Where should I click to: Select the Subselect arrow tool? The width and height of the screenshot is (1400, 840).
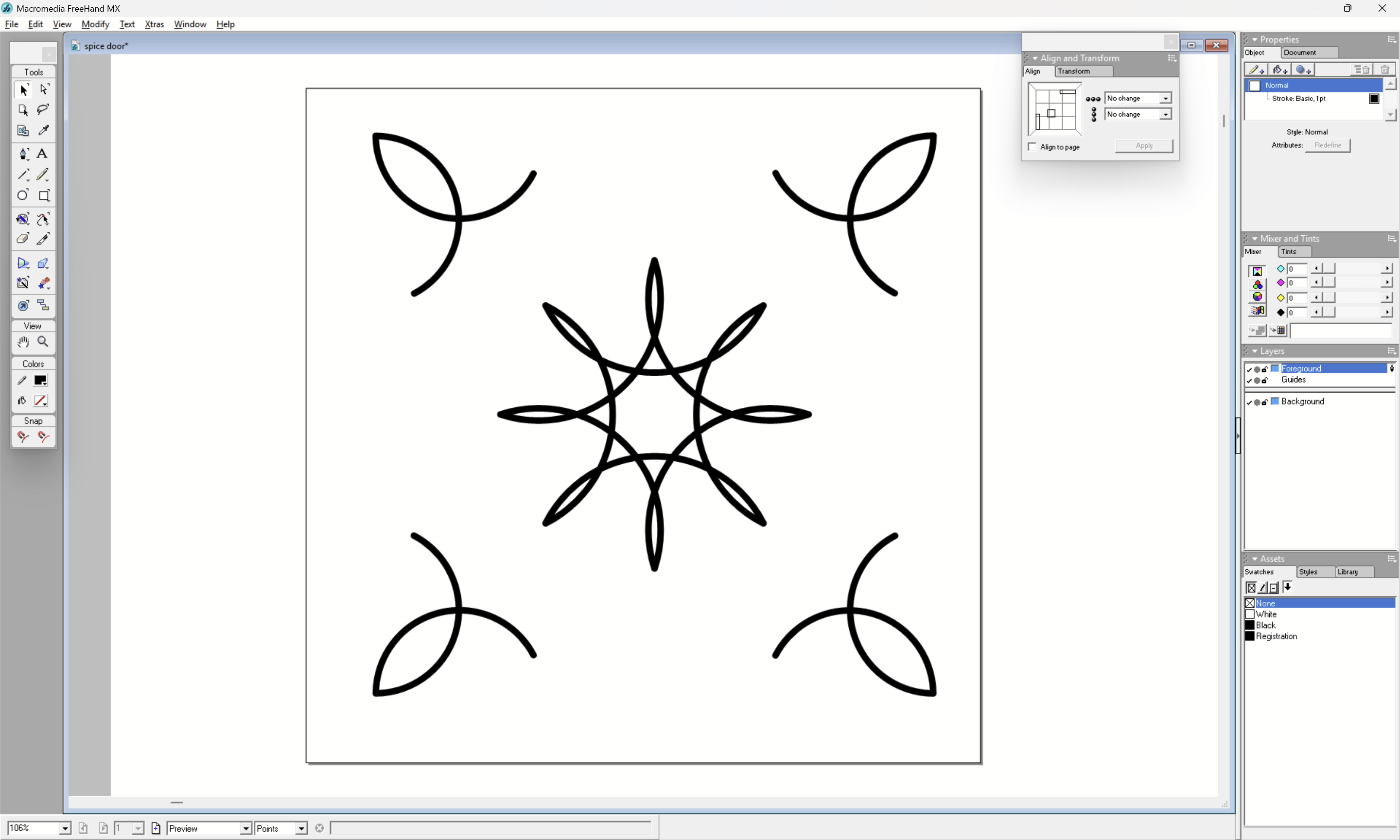[44, 89]
